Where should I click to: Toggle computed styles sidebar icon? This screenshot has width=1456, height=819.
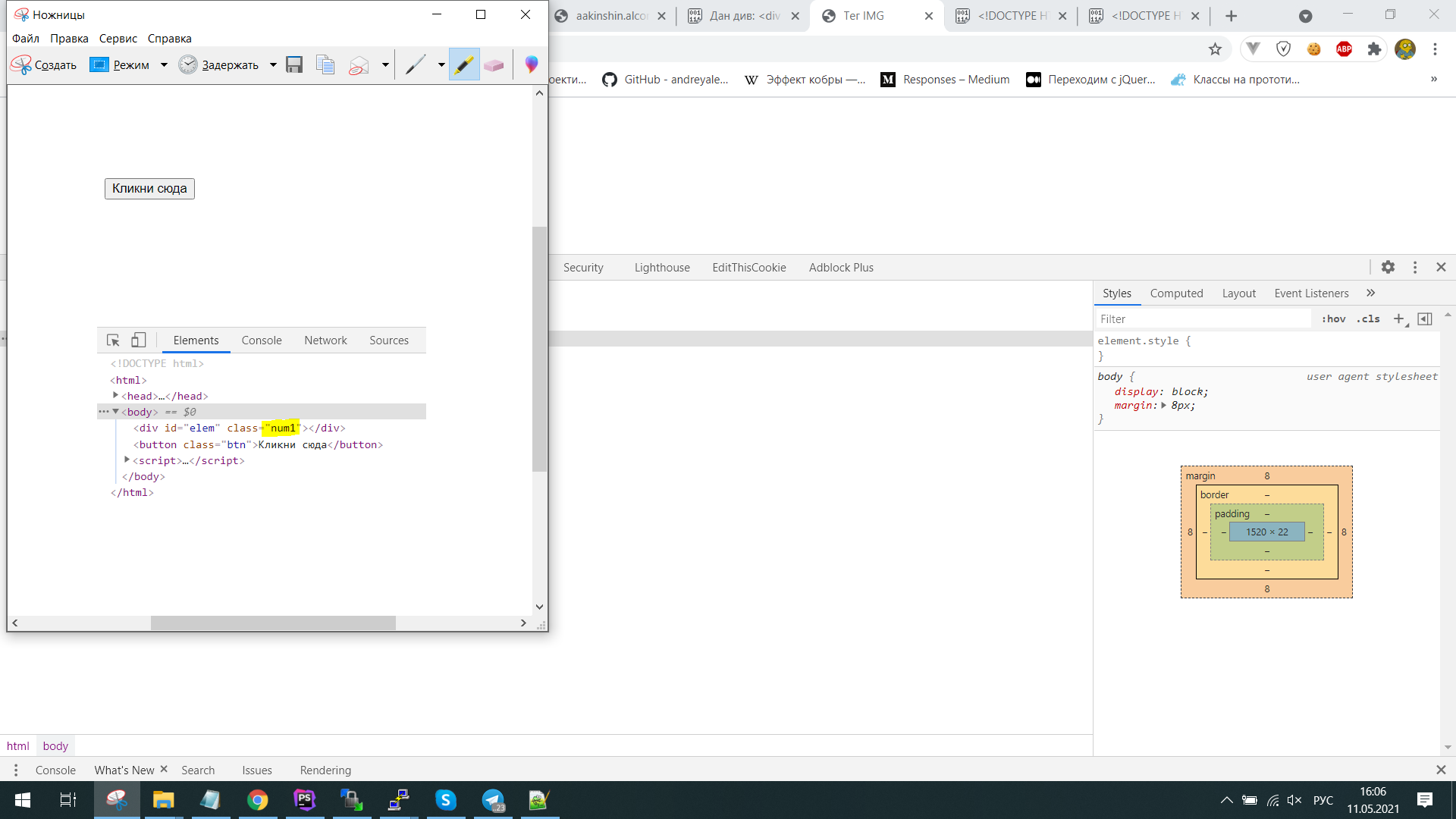point(1425,319)
